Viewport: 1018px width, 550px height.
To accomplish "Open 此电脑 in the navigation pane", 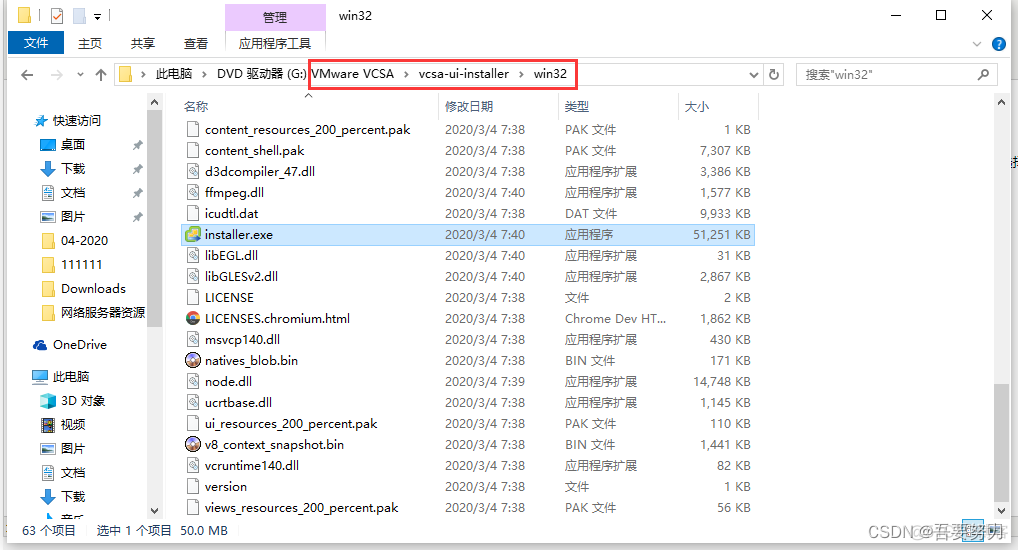I will 70,377.
